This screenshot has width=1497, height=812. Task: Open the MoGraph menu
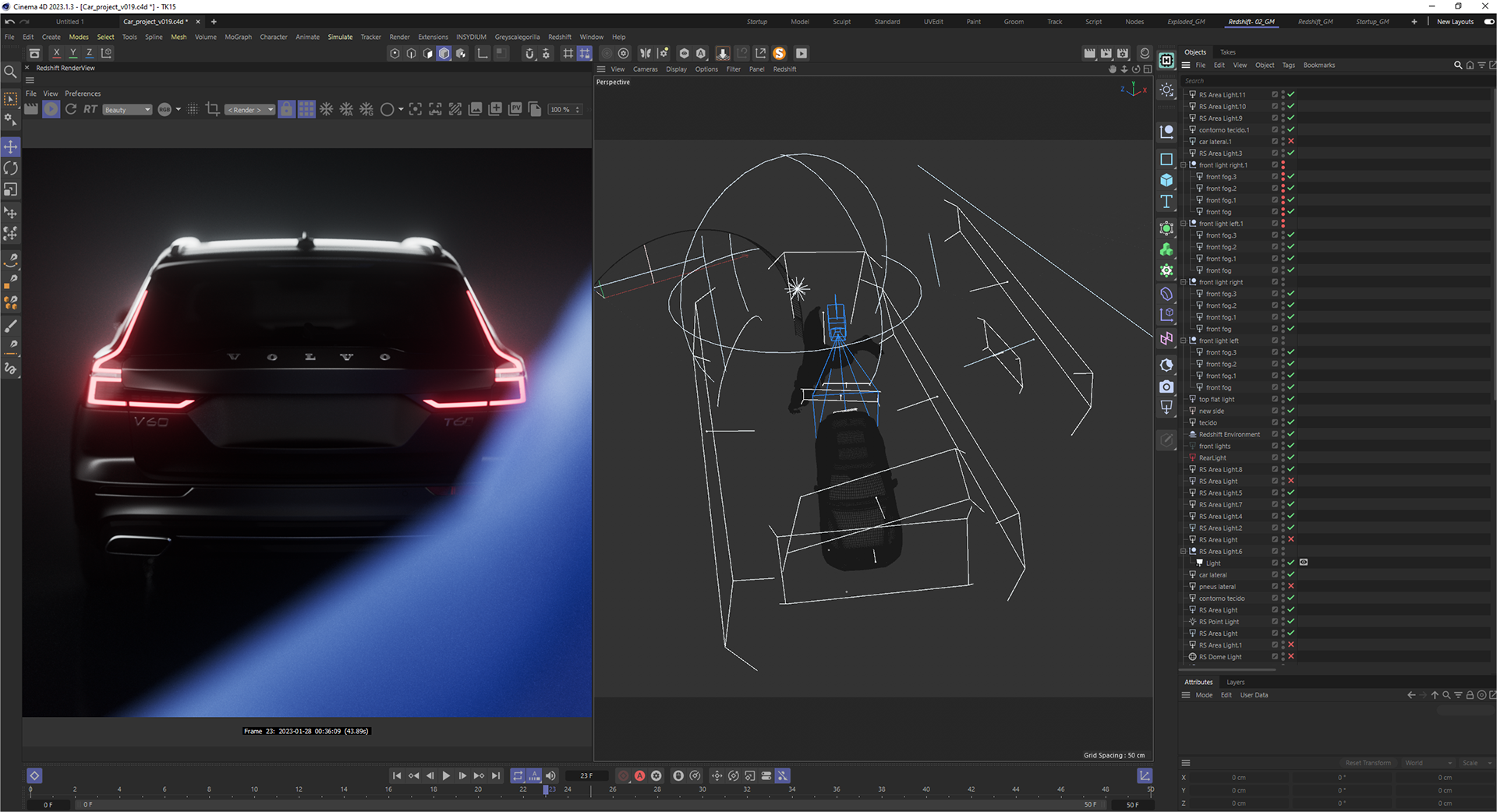(x=239, y=37)
